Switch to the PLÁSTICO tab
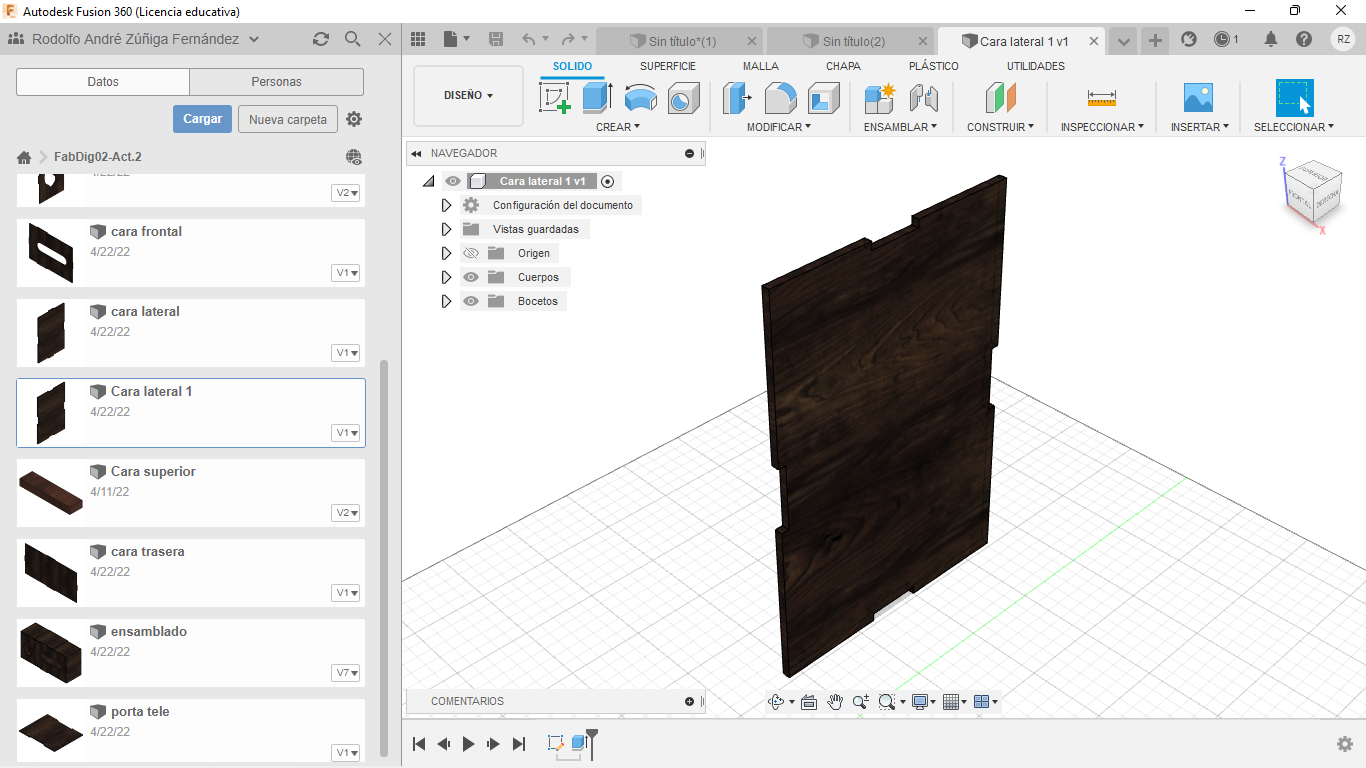Screen dimensions: 1366x768 click(934, 66)
